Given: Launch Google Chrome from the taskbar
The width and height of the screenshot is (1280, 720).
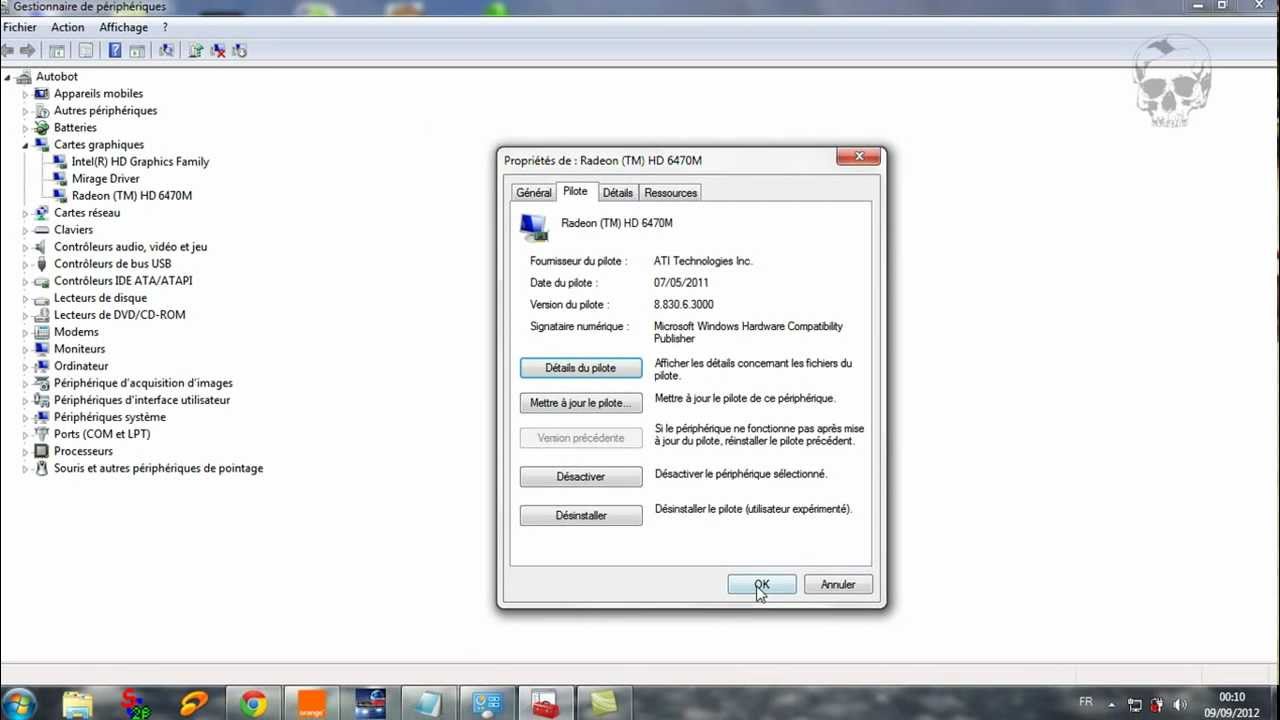Looking at the screenshot, I should click(253, 704).
